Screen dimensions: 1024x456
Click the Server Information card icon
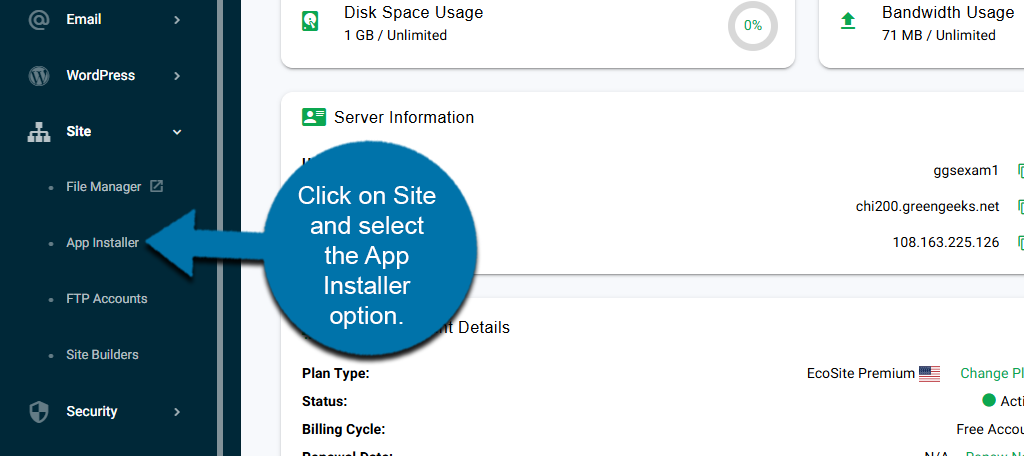pyautogui.click(x=314, y=117)
